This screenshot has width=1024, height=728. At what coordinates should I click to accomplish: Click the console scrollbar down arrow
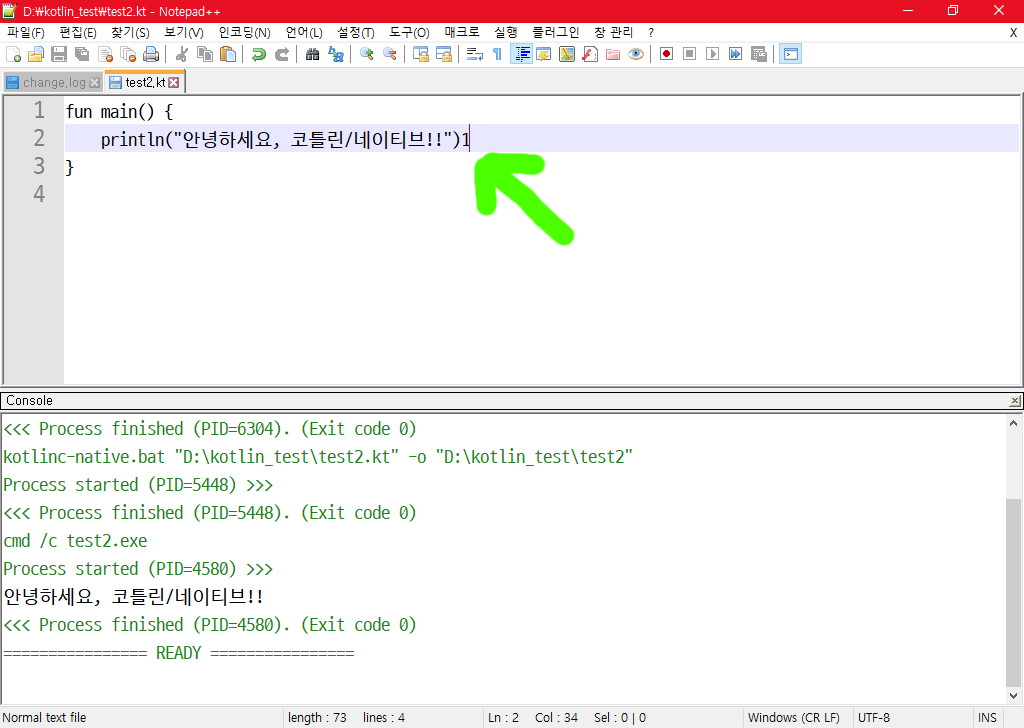coord(1013,695)
